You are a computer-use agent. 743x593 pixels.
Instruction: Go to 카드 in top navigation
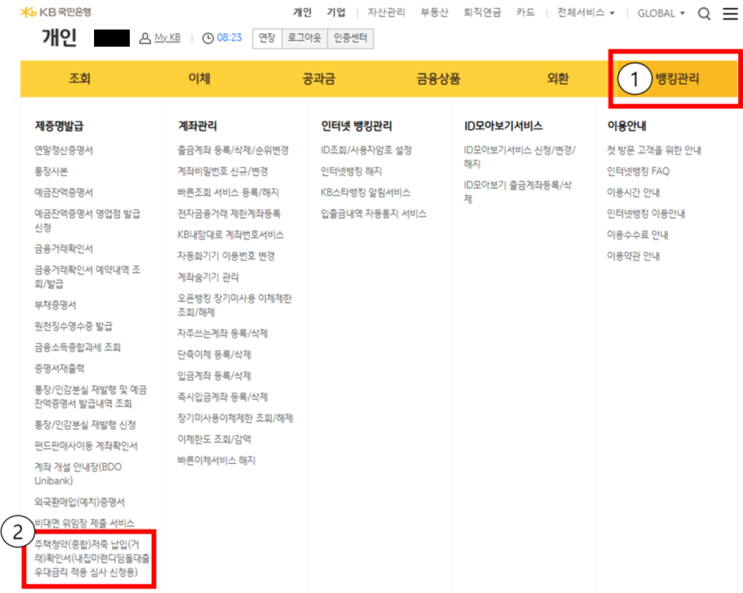click(x=526, y=12)
